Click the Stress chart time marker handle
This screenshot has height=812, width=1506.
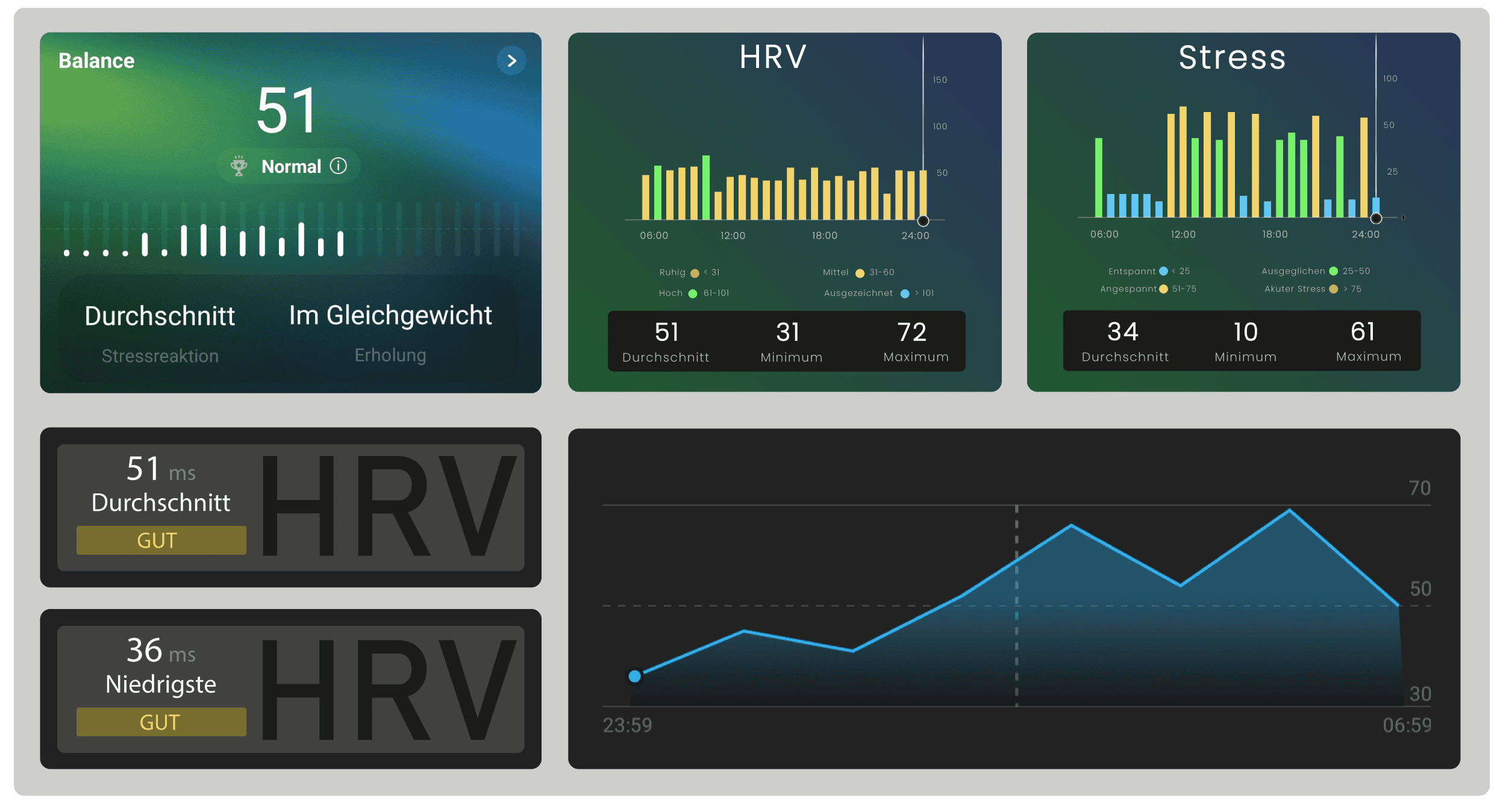1376,218
